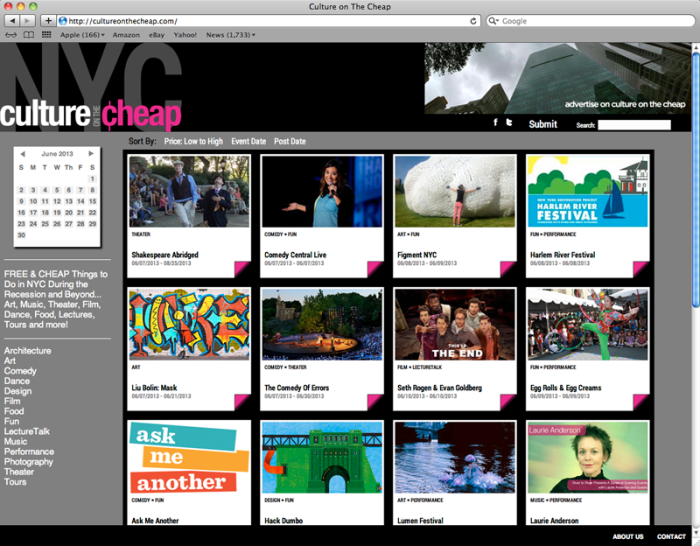Open the News bookmarks folder dropdown
Viewport: 700px width, 546px height.
click(x=230, y=35)
